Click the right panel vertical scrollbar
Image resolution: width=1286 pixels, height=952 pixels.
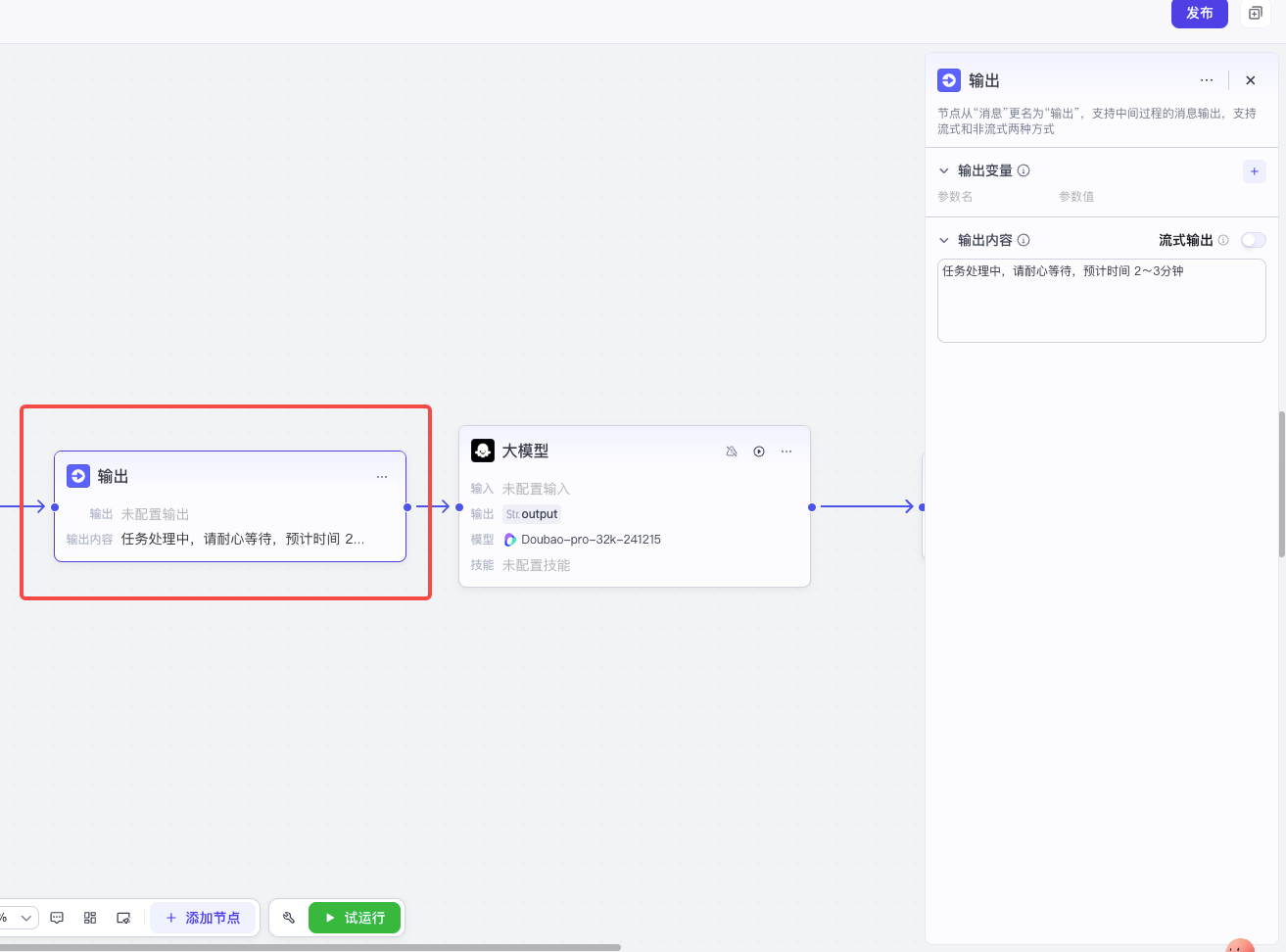[x=1281, y=485]
